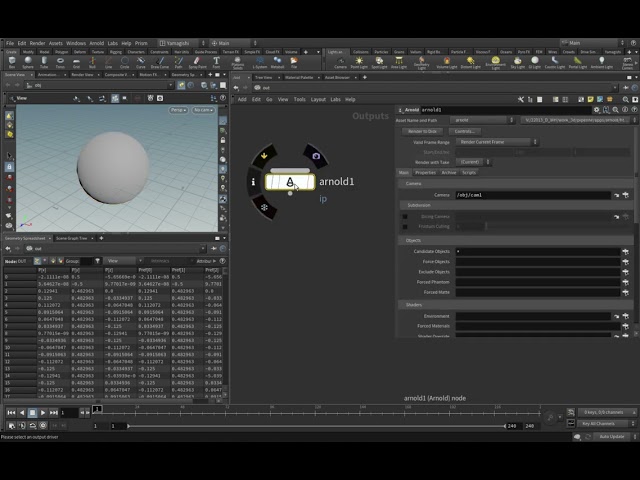Screen dimensions: 640x480
Task: Toggle the real-time playback clock icon
Action: point(43,425)
